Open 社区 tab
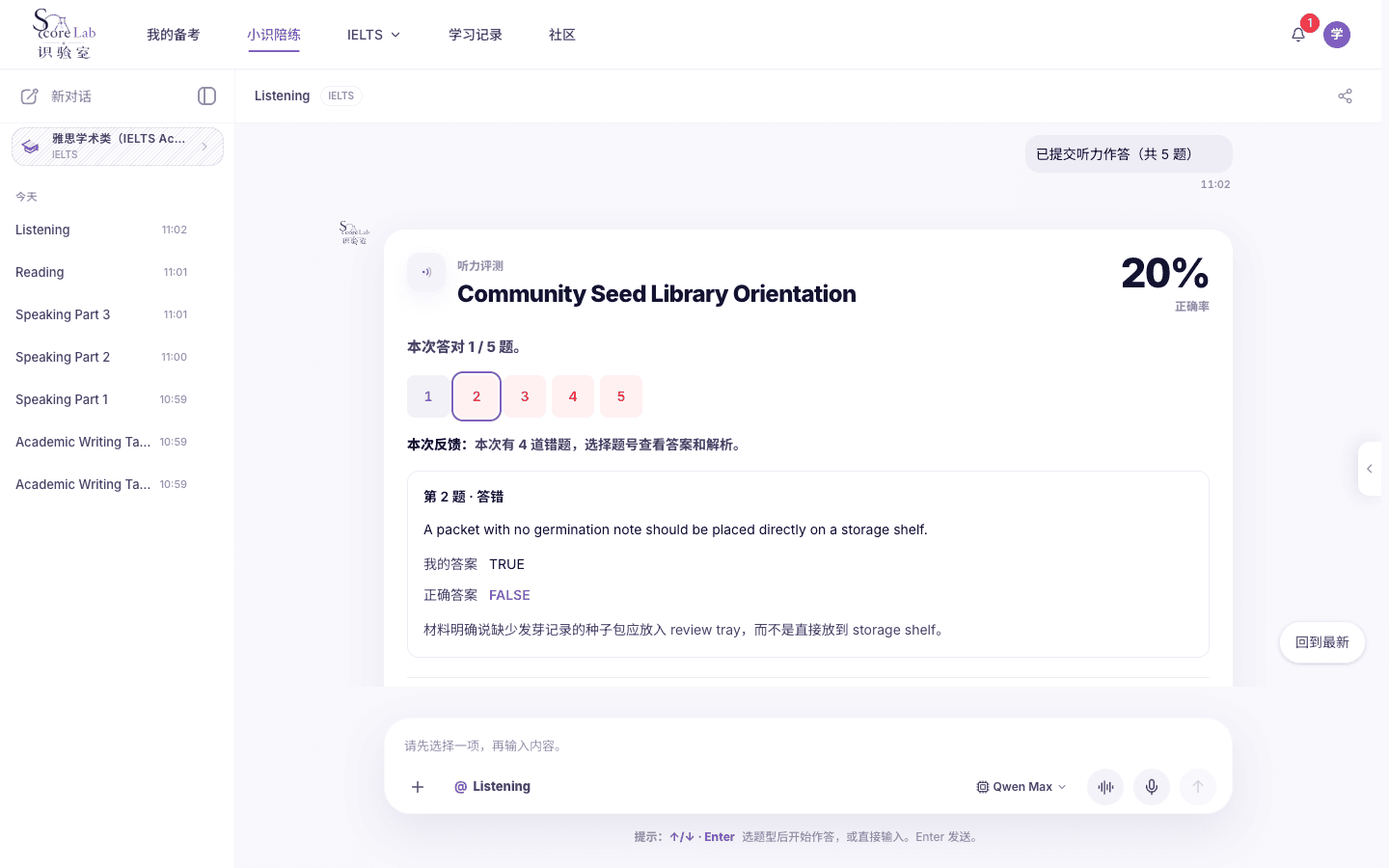This screenshot has height=868, width=1389. click(x=562, y=35)
